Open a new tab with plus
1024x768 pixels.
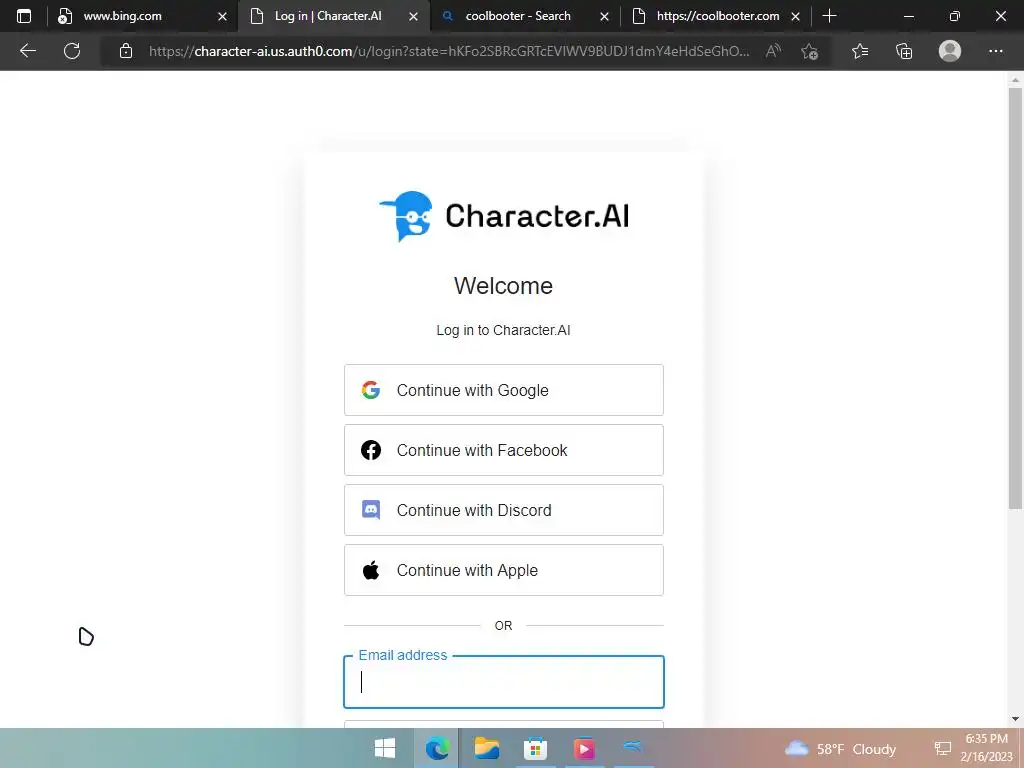(x=829, y=16)
